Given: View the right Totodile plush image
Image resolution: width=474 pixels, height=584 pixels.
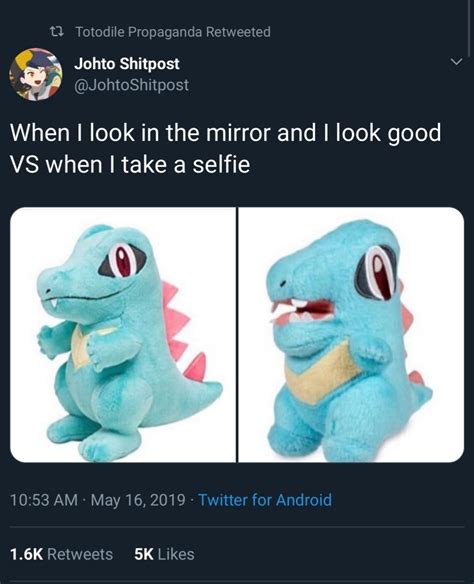Looking at the screenshot, I should (x=351, y=335).
